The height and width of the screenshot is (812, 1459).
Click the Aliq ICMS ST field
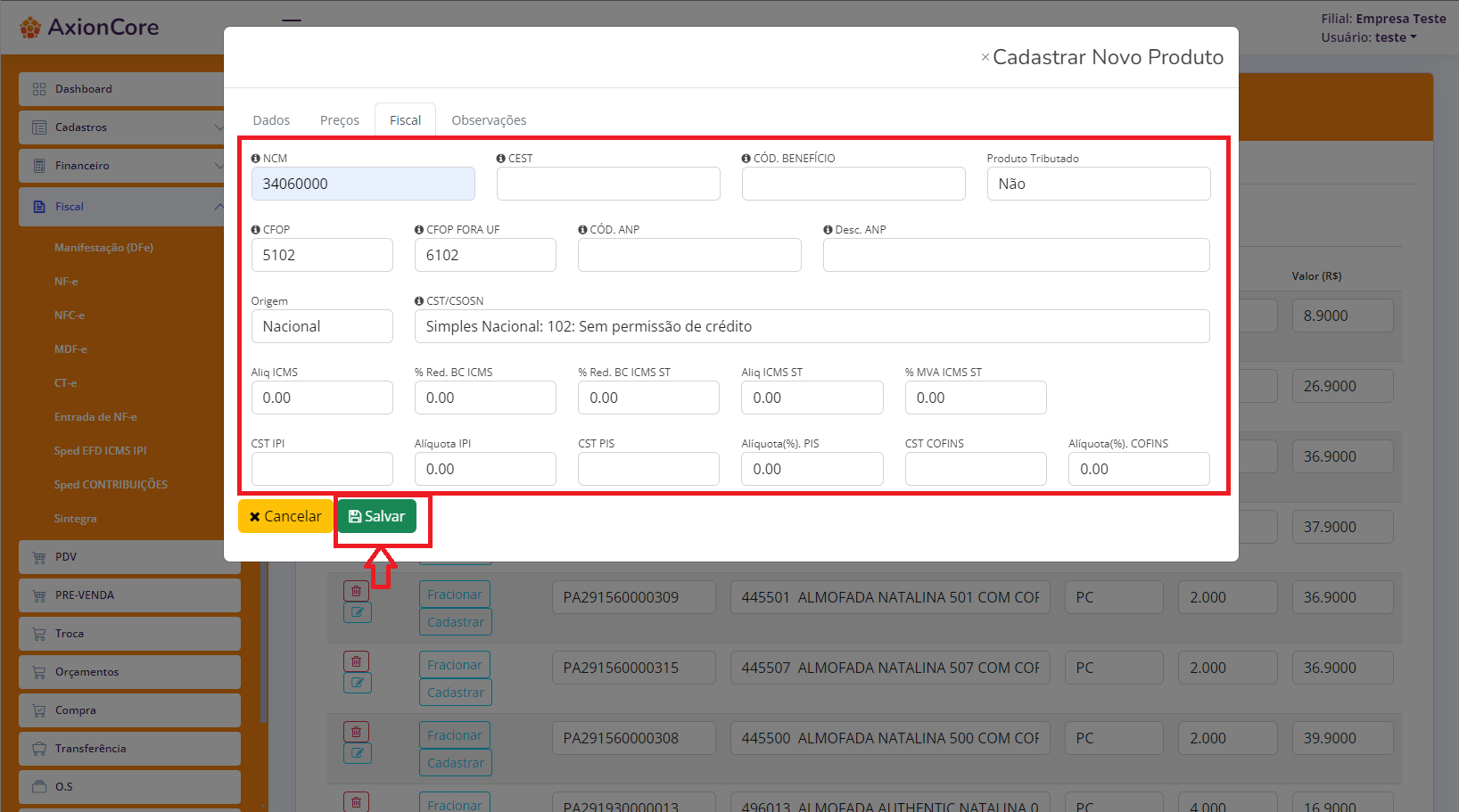click(812, 398)
